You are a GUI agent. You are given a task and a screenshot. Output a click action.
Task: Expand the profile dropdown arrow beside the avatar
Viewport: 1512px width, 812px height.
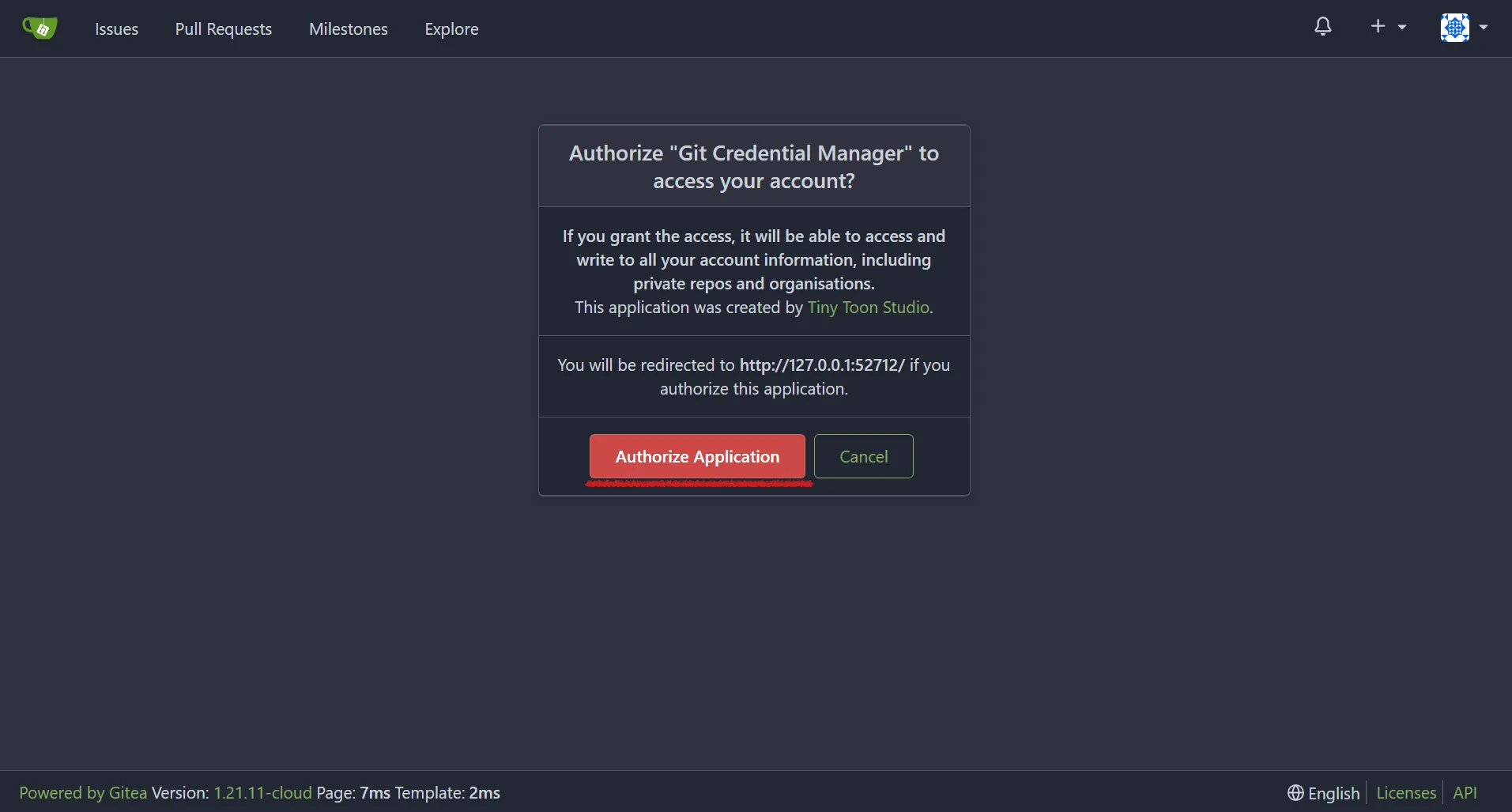click(1484, 26)
